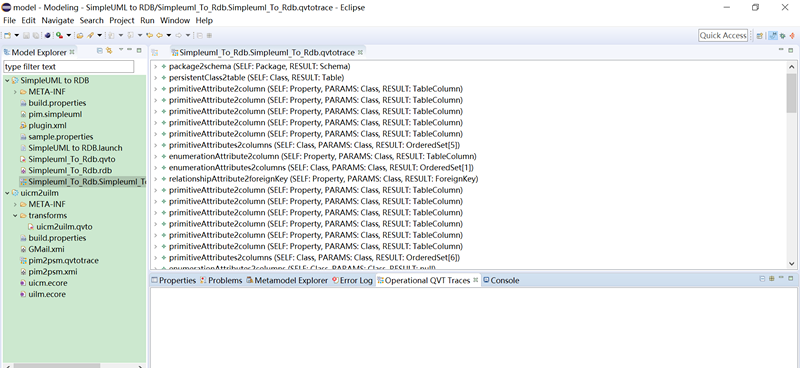Screen dimensions: 800x368
Task: Click the Search pencil toolbar icon
Action: pyautogui.click(x=90, y=35)
